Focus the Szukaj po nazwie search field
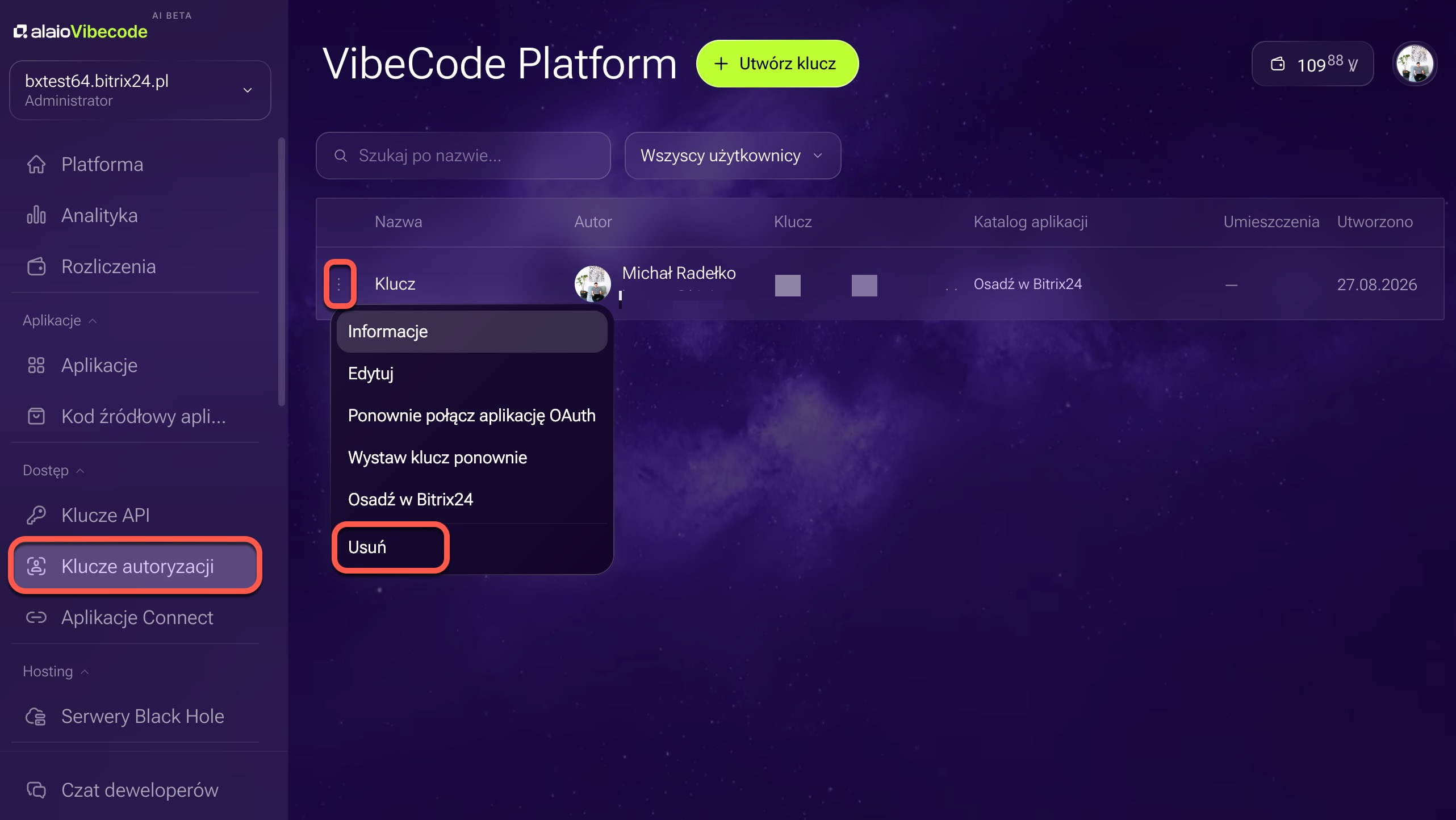Image resolution: width=1456 pixels, height=820 pixels. point(463,156)
